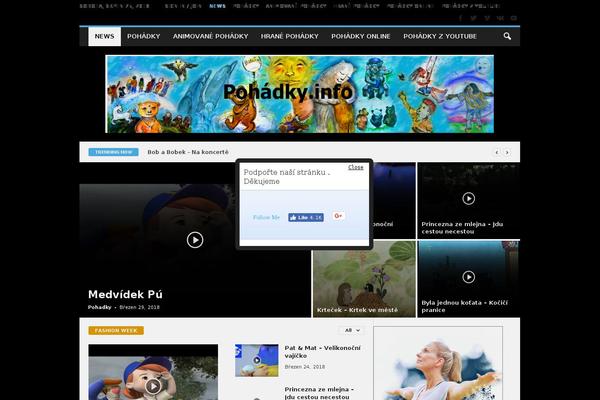Click sidebar advertisement with woman

coord(438,363)
